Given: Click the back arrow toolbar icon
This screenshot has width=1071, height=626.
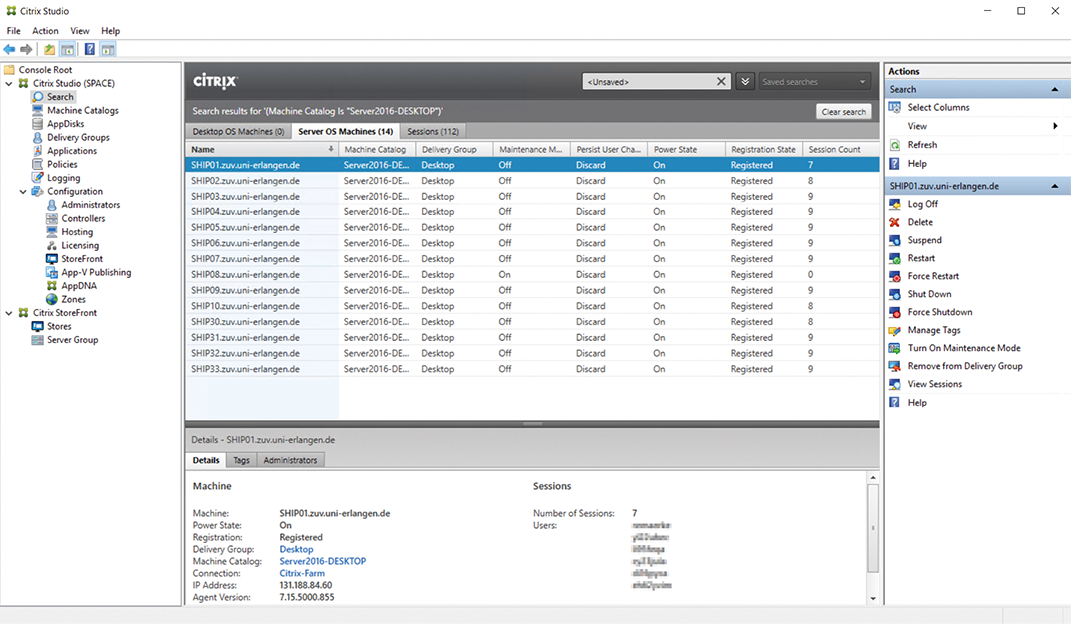Looking at the screenshot, I should [10, 49].
